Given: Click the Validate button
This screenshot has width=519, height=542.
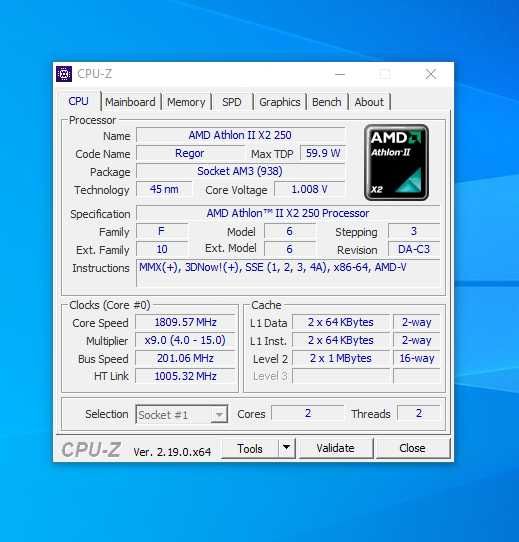Looking at the screenshot, I should pos(335,448).
